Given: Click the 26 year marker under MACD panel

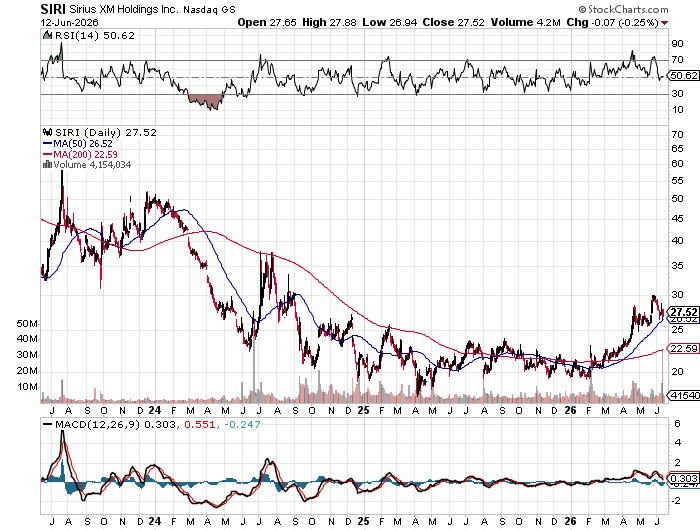Looking at the screenshot, I should coord(571,521).
